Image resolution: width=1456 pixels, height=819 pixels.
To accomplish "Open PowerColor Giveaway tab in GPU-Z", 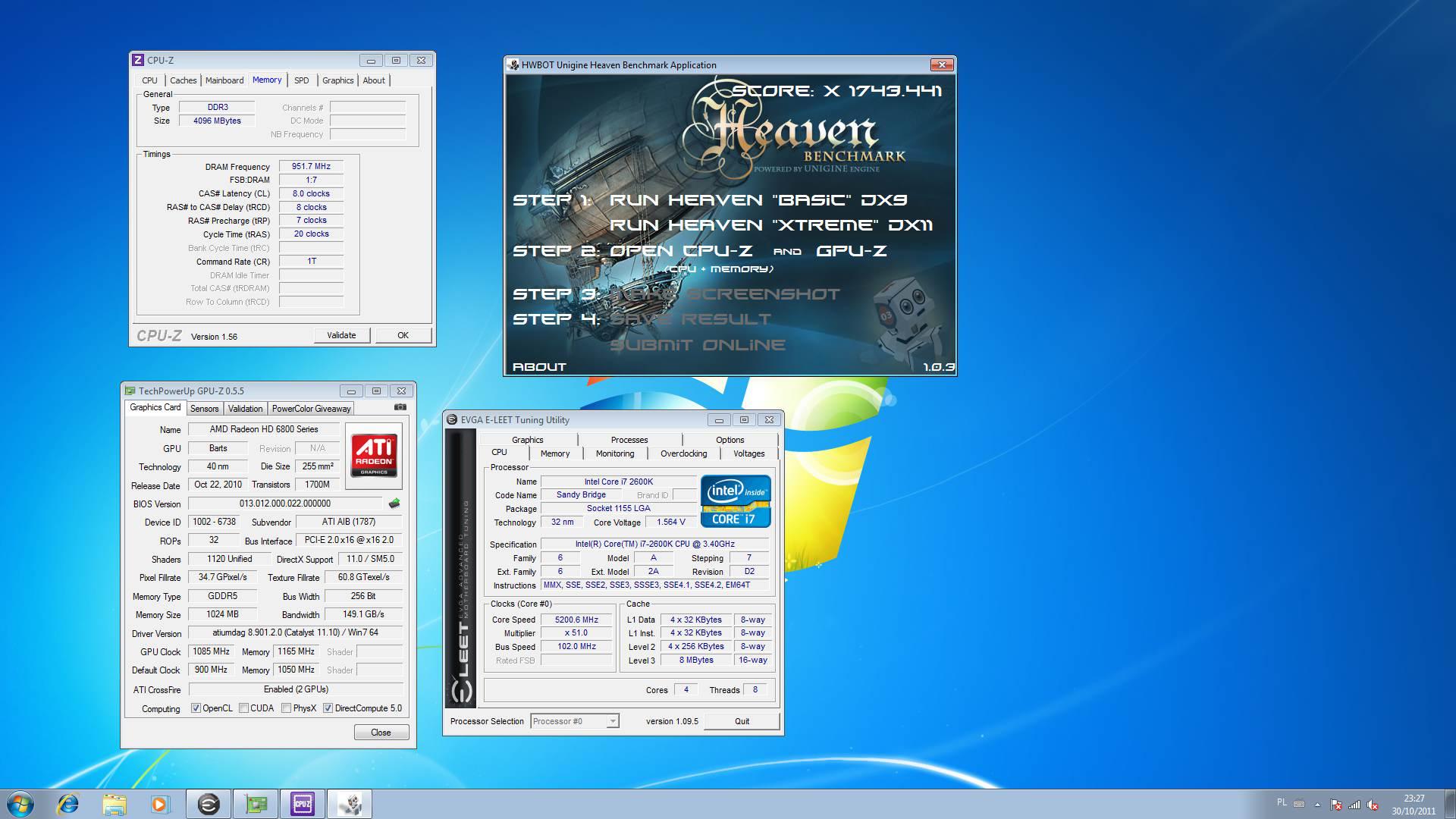I will pyautogui.click(x=311, y=409).
